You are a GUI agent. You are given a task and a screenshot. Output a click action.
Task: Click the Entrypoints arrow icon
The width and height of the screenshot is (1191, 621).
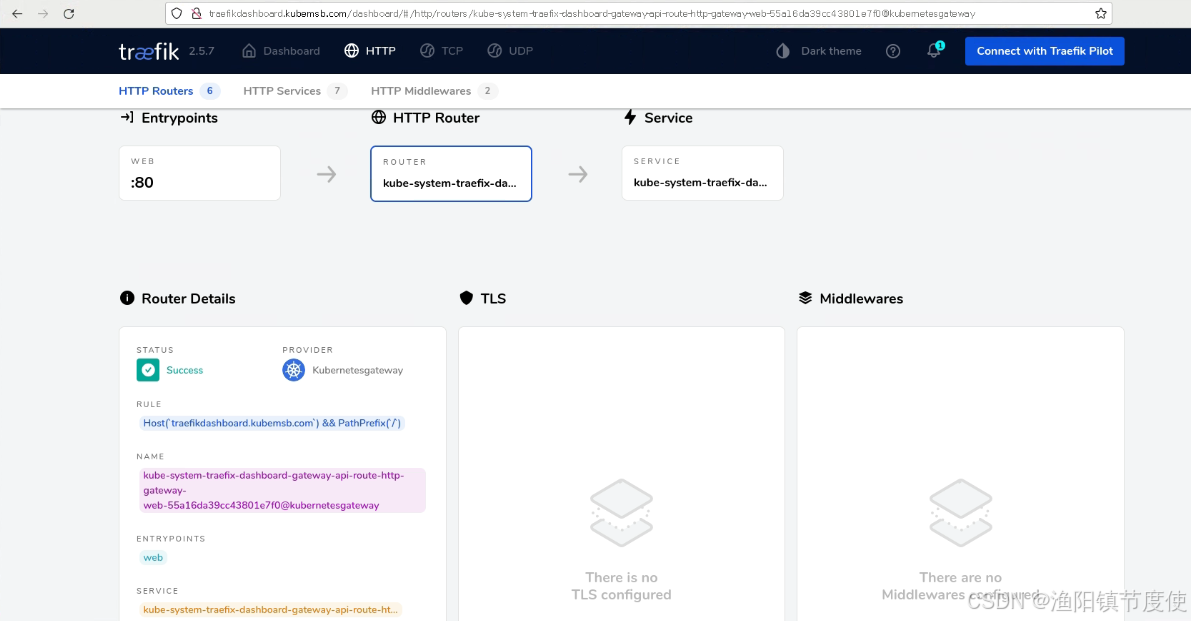127,118
